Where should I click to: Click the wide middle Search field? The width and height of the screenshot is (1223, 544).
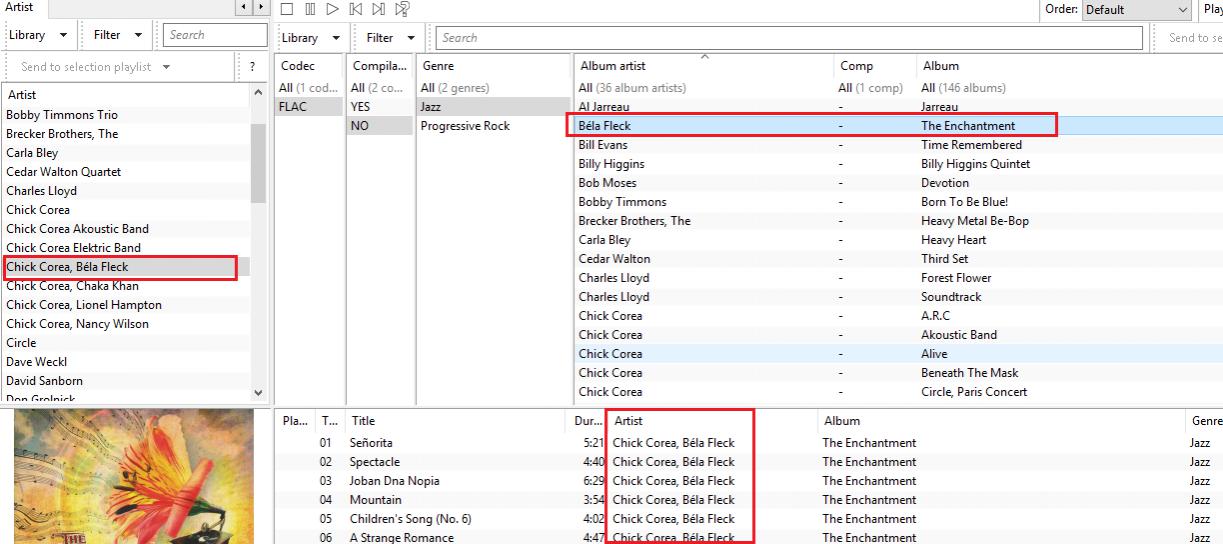pos(788,38)
